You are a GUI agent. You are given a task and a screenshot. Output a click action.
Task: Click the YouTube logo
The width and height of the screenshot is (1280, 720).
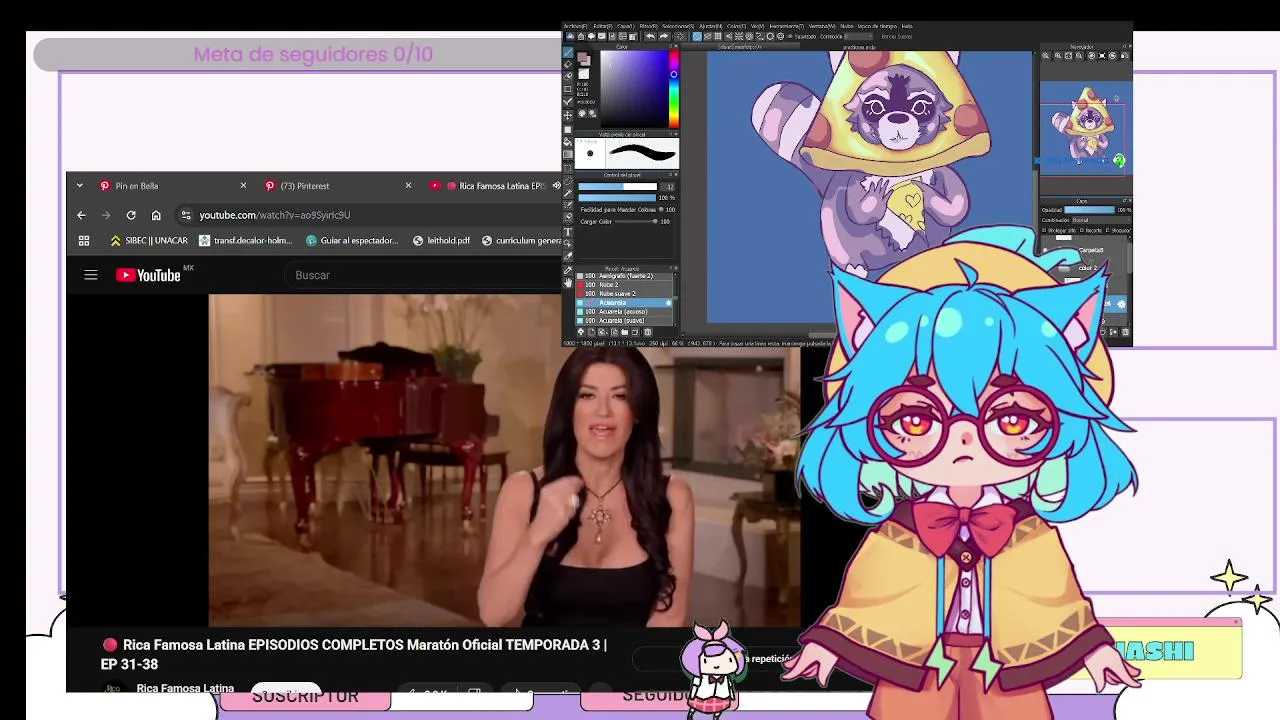148,275
